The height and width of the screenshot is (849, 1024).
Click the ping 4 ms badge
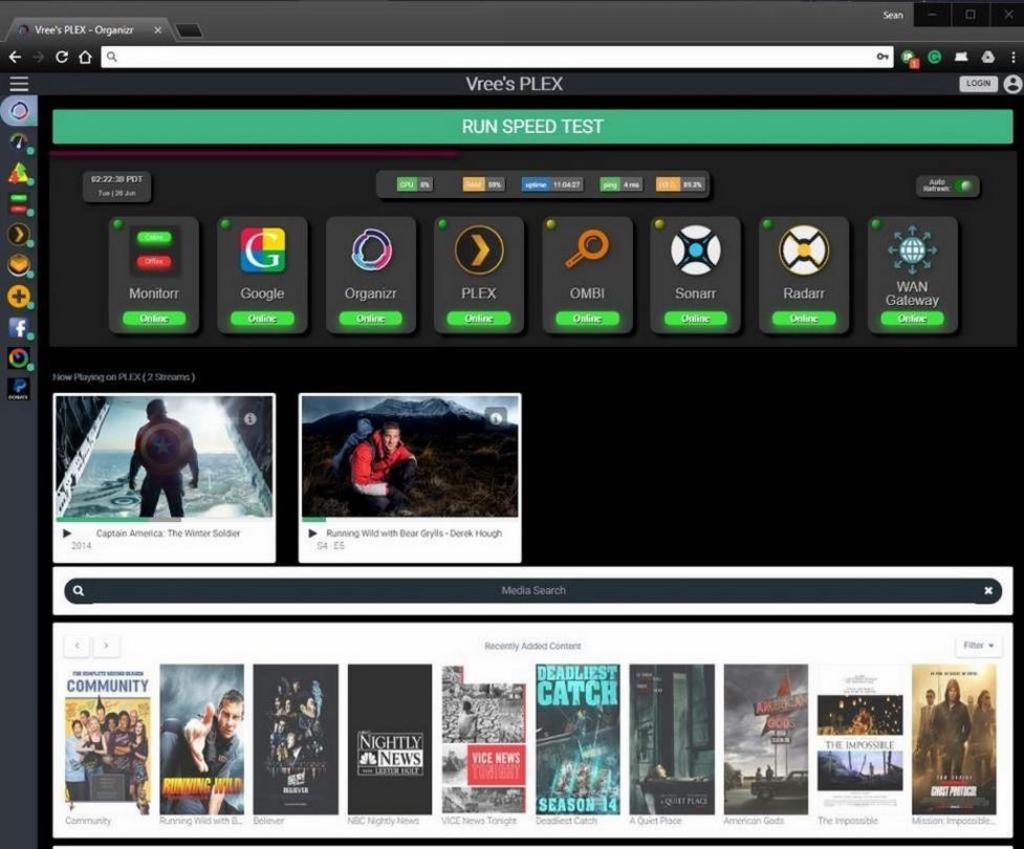621,185
